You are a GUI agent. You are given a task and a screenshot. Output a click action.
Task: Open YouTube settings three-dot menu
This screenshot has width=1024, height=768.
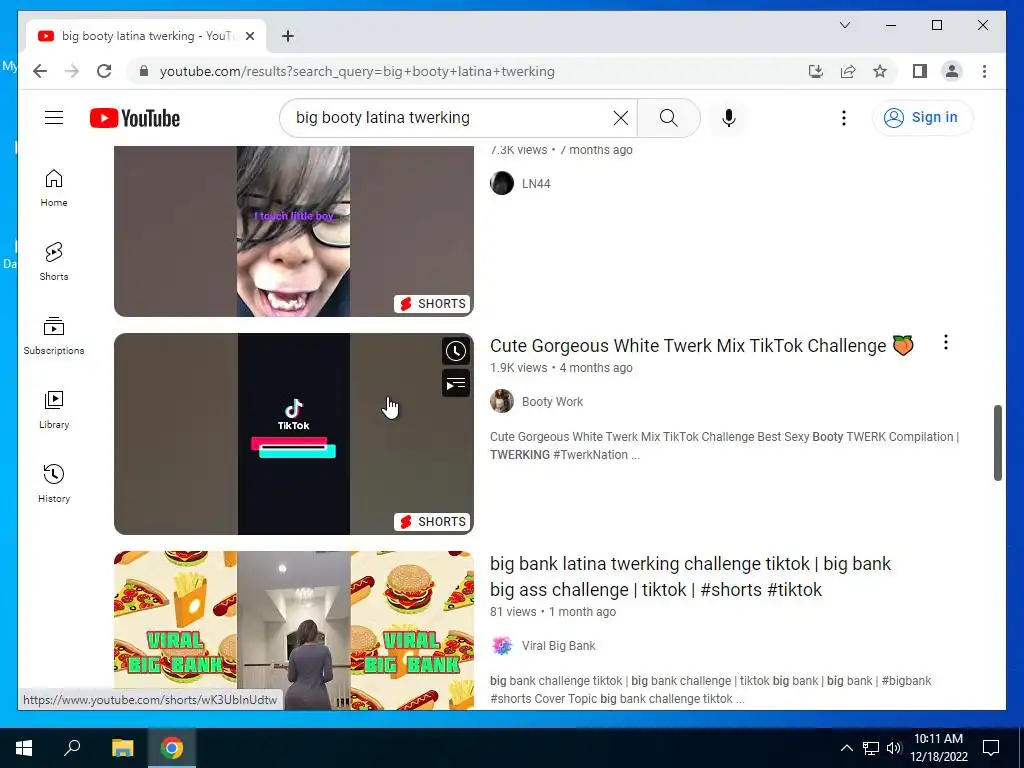(844, 118)
